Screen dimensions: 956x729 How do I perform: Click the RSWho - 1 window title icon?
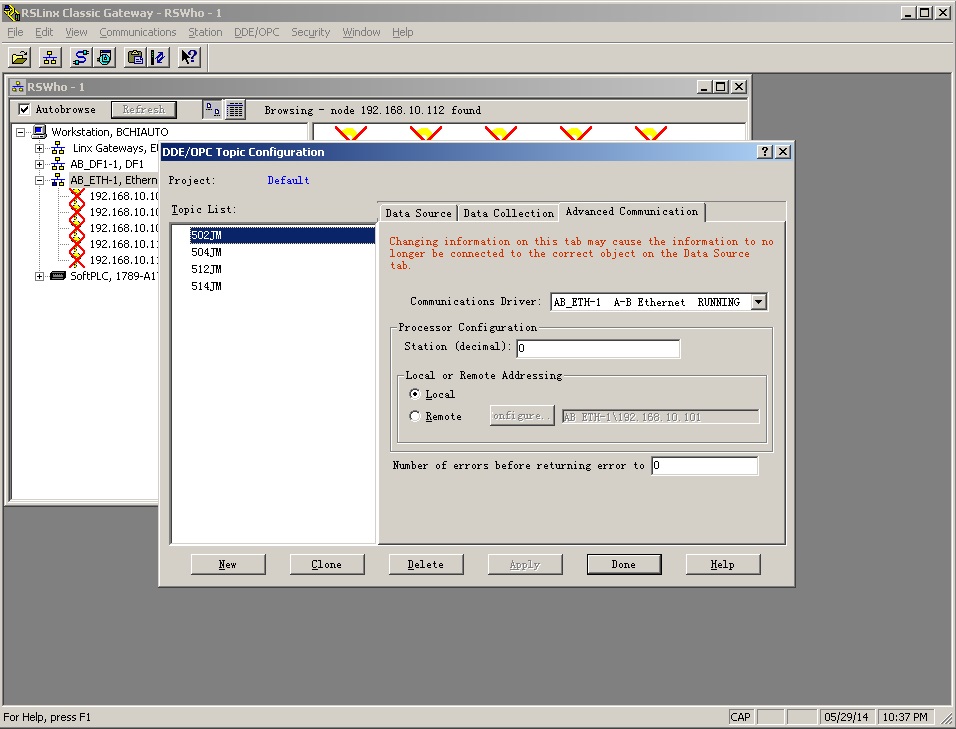(18, 87)
